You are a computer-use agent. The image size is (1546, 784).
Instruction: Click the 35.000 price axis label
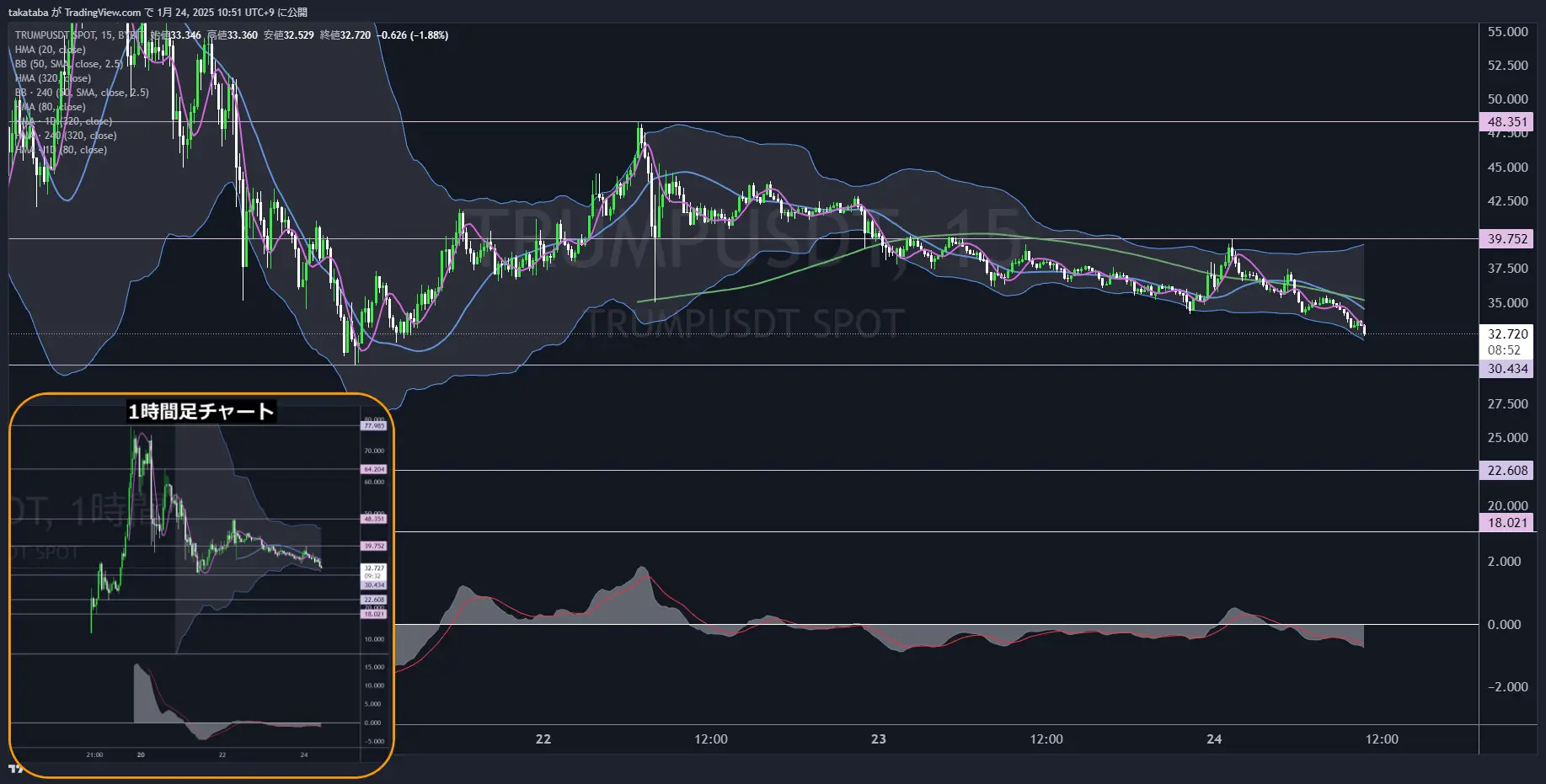pos(1507,303)
